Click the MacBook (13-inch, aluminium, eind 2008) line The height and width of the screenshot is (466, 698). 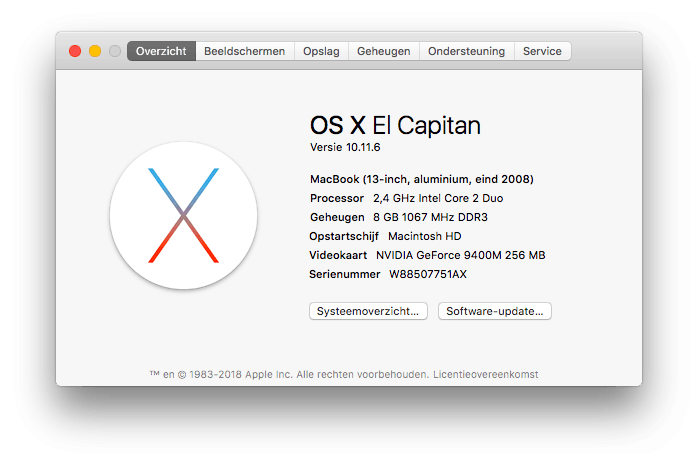(422, 179)
